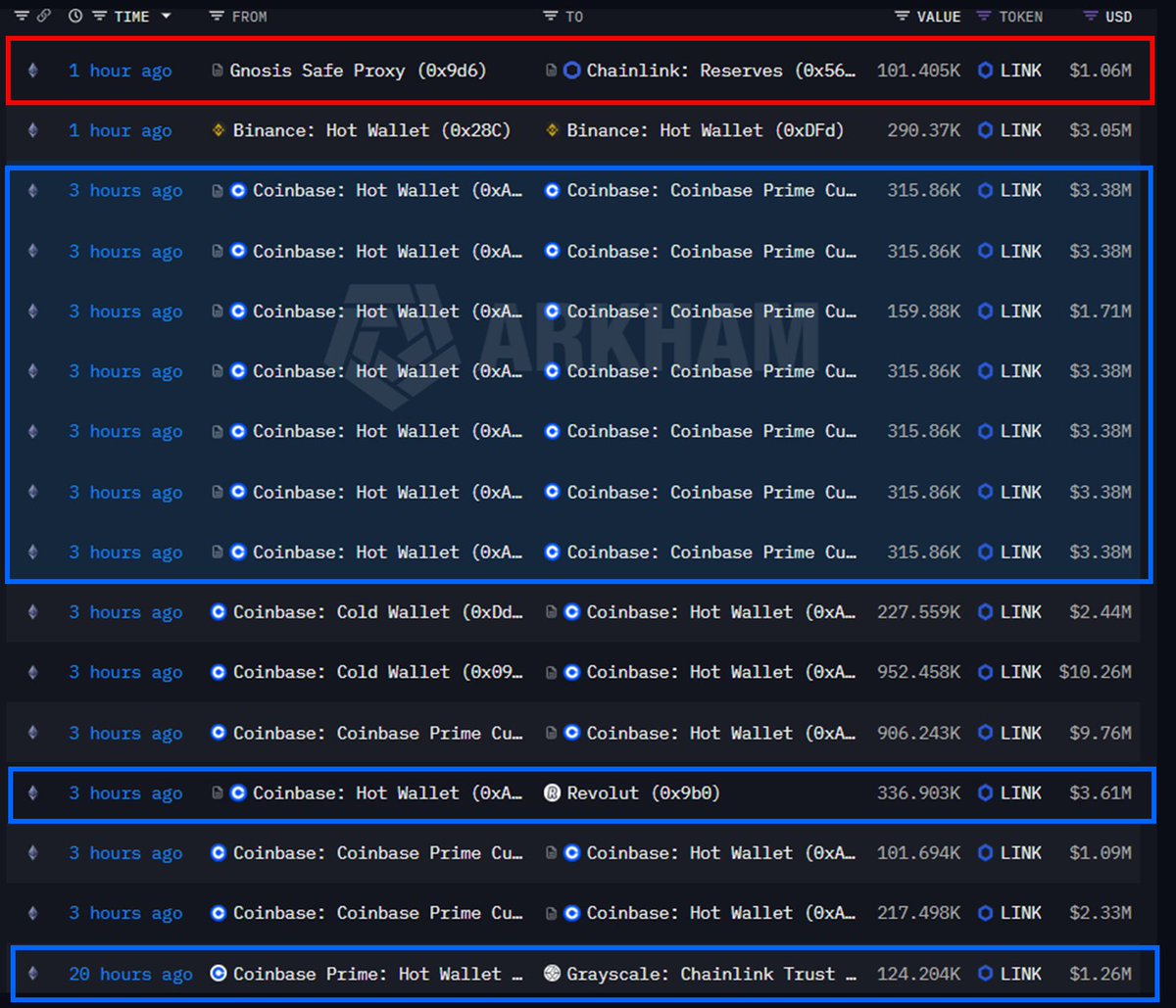Viewport: 1176px width, 1008px height.
Task: Click the 336.903K value cell
Action: tap(919, 792)
